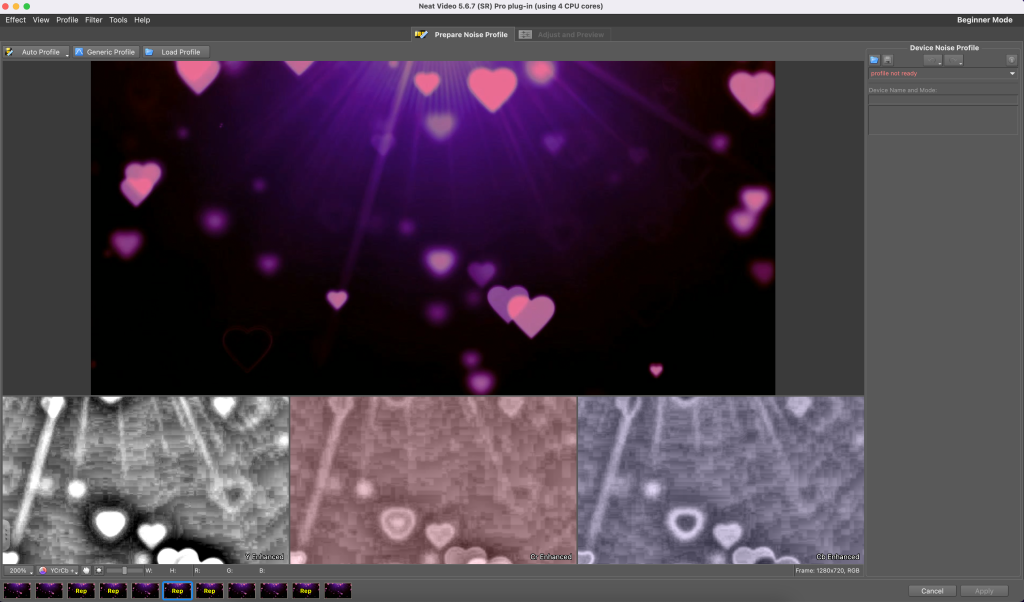Click the Load Profile button
Image resolution: width=1024 pixels, height=602 pixels.
(174, 52)
